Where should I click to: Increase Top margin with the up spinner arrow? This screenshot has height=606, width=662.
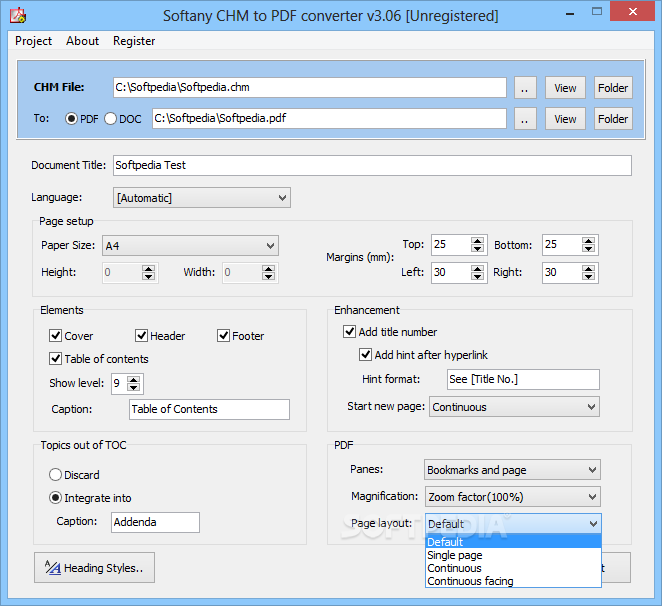tap(477, 241)
